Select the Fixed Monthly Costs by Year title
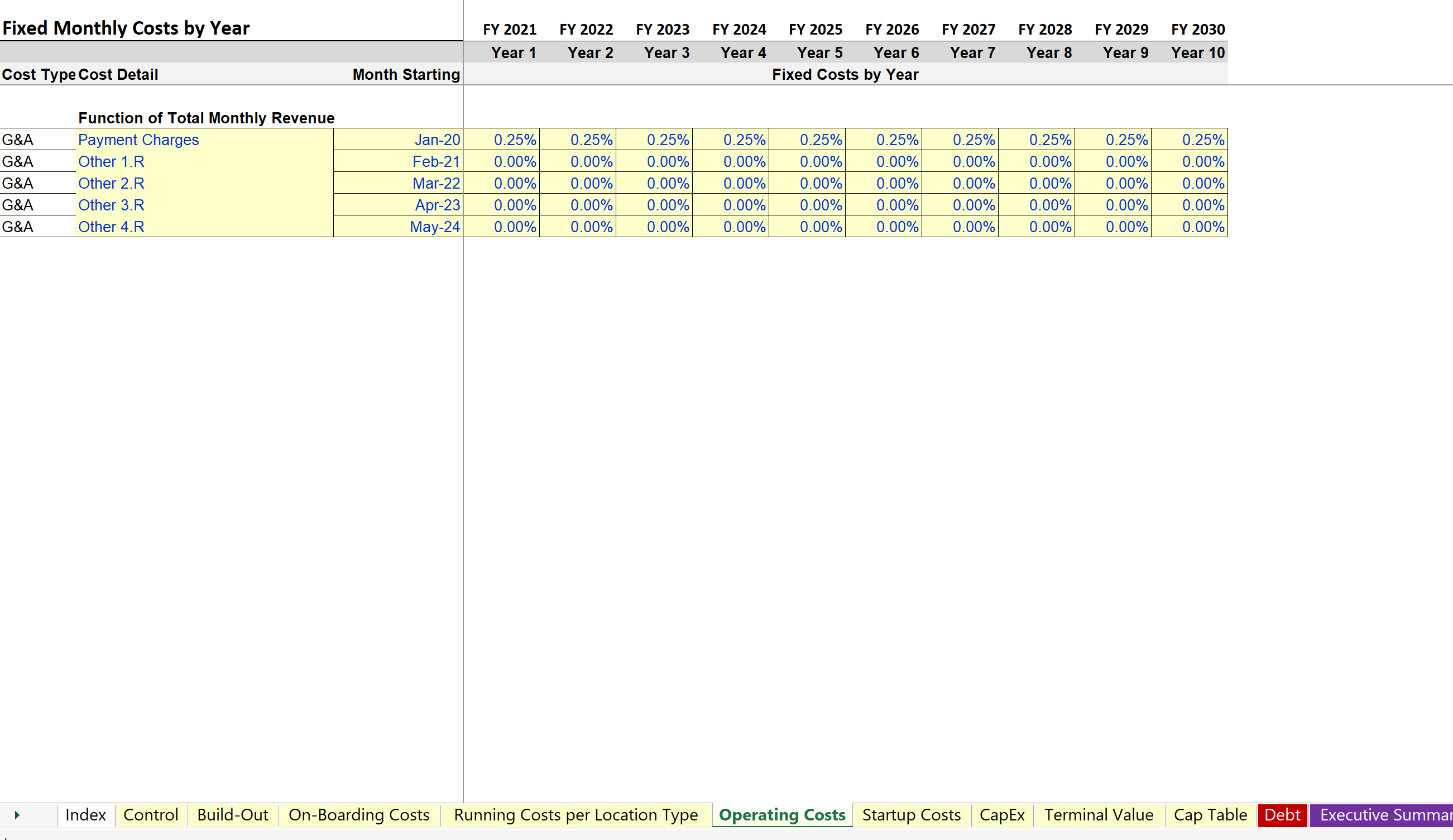Viewport: 1453px width, 840px height. tap(126, 28)
